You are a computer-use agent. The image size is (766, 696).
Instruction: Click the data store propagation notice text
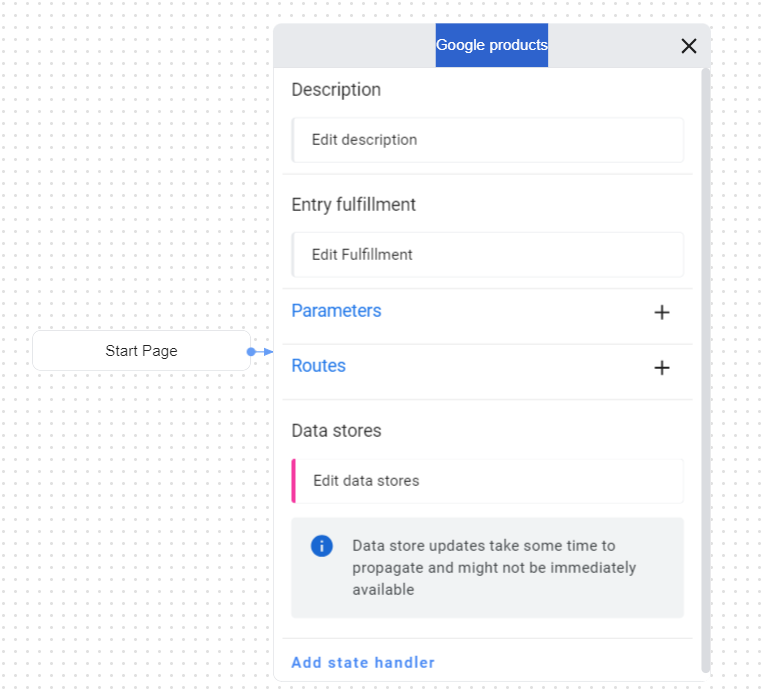[494, 568]
